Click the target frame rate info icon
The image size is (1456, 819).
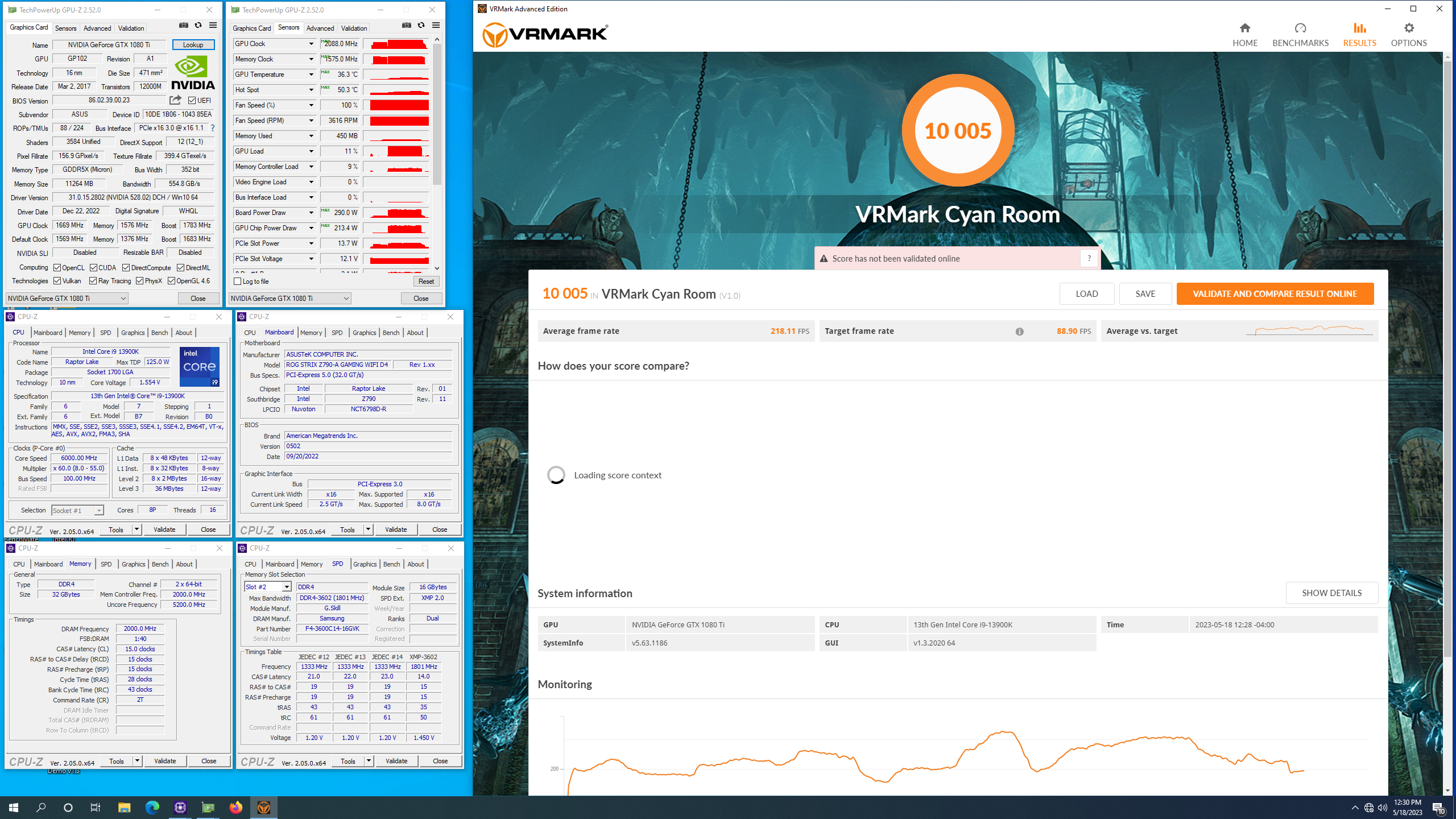click(x=1019, y=332)
